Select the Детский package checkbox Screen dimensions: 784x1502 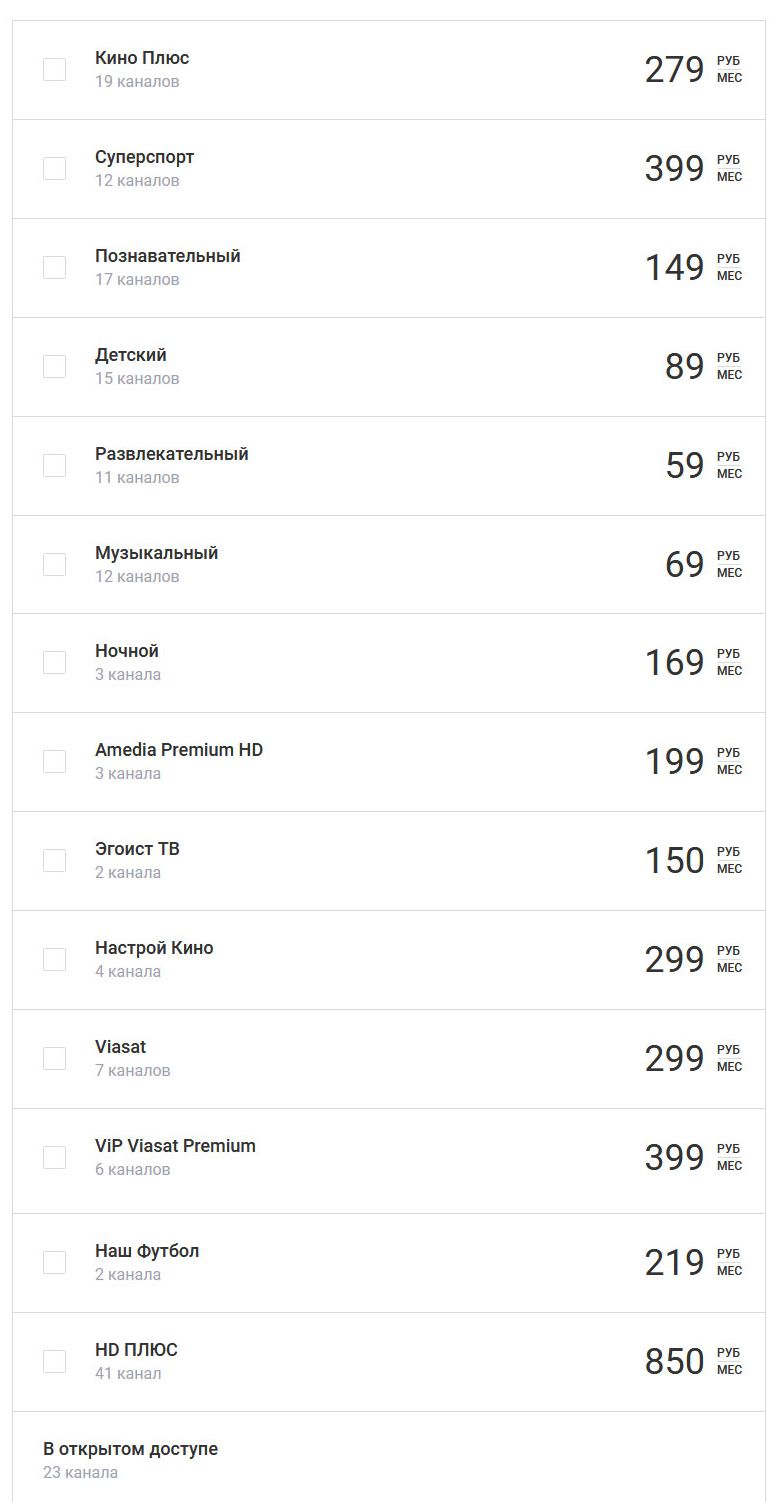point(54,366)
